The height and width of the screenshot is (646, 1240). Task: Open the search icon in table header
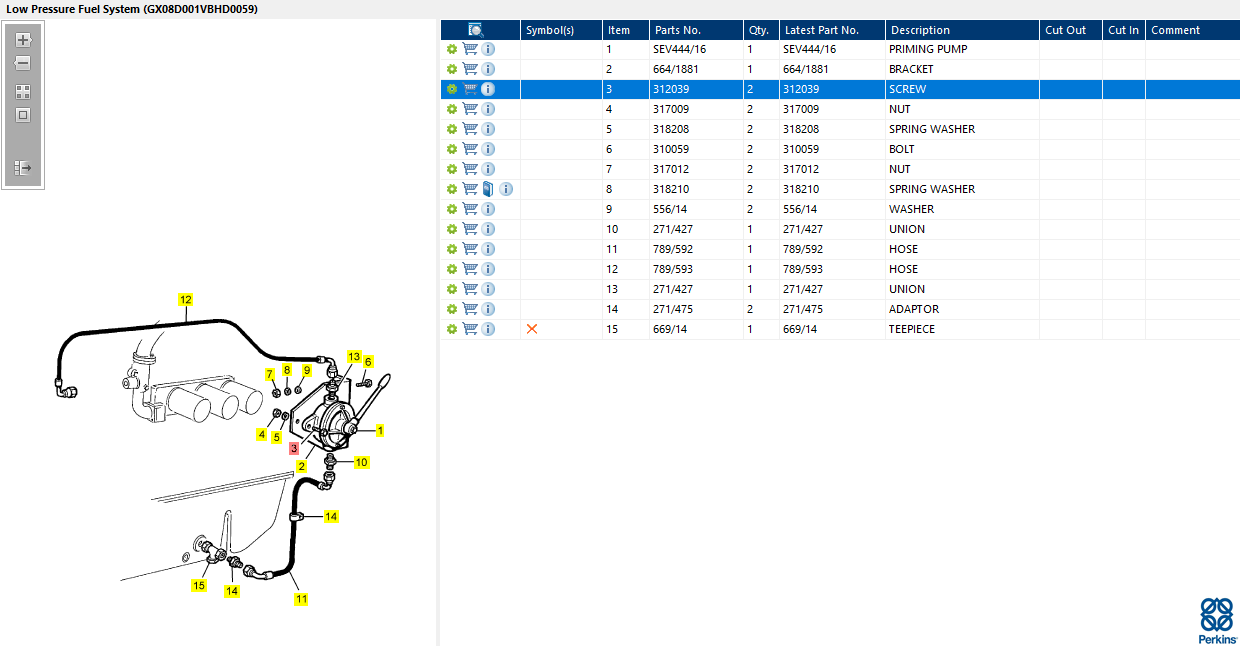[x=476, y=30]
